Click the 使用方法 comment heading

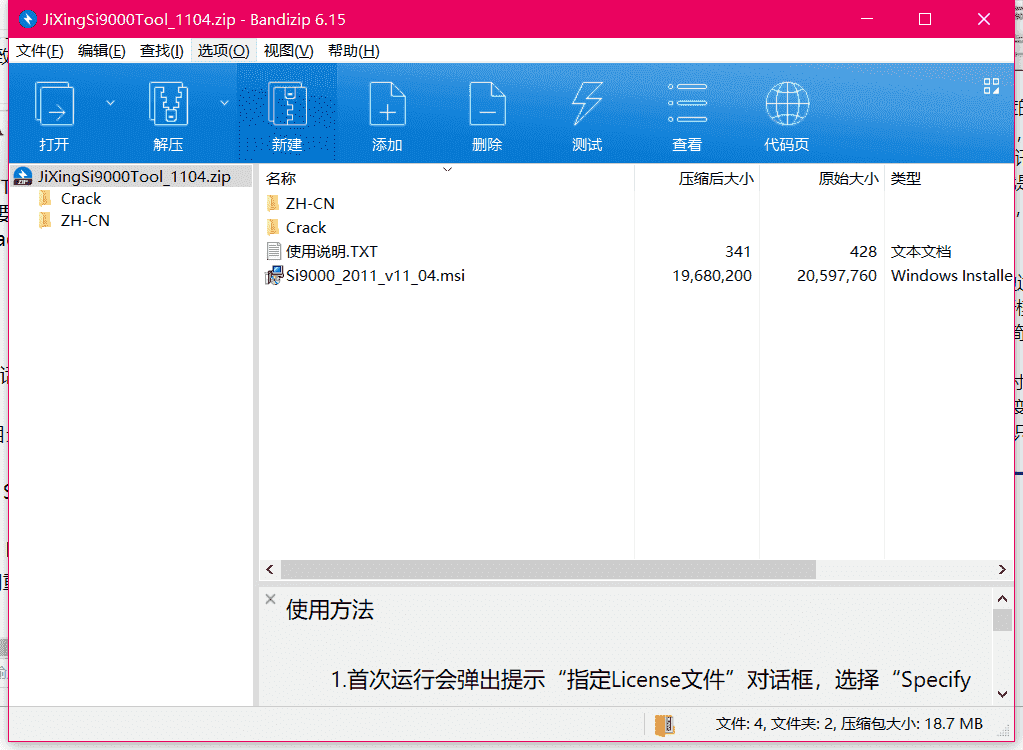click(x=329, y=610)
